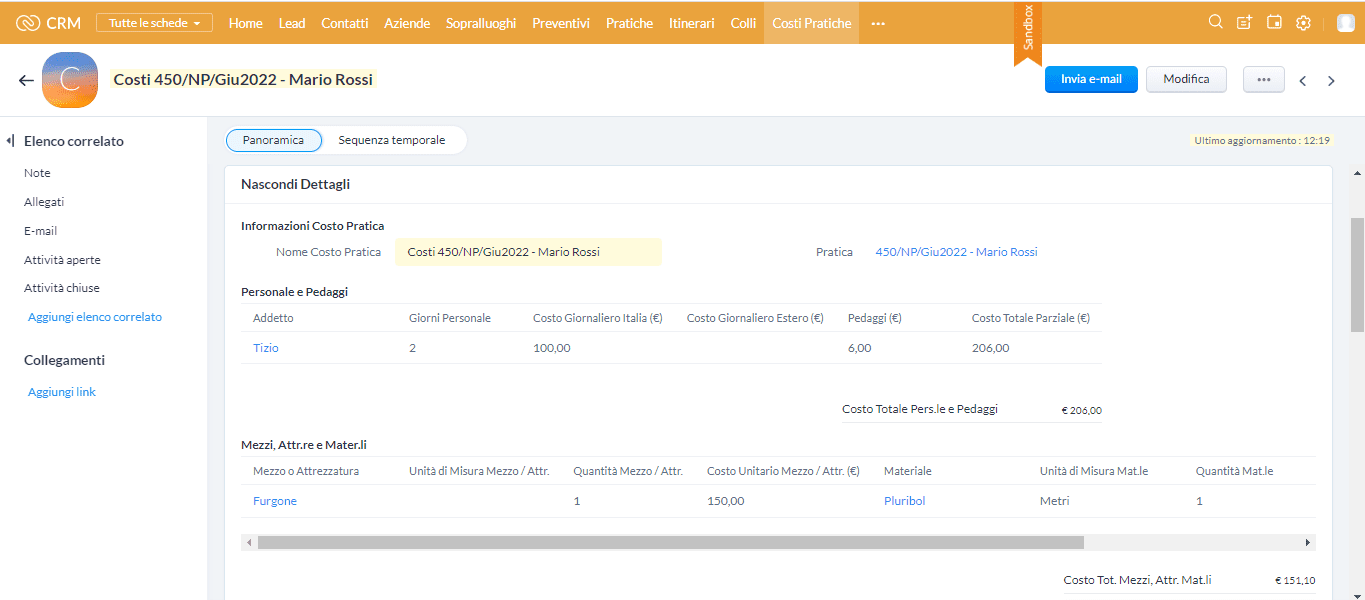
Task: Click the Zoho CRM logo
Action: (48, 22)
